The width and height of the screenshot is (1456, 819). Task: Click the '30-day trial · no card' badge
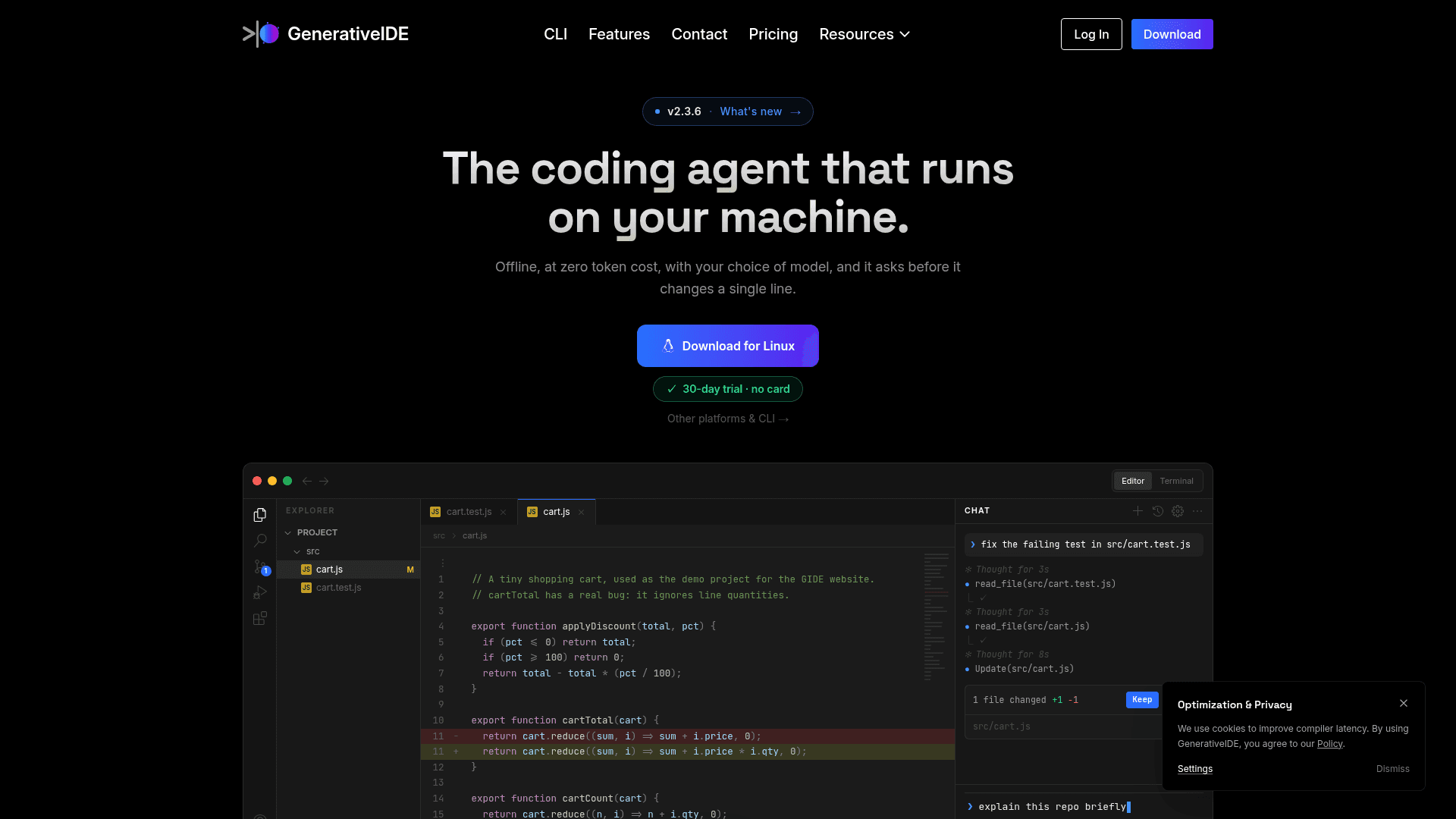(x=728, y=389)
